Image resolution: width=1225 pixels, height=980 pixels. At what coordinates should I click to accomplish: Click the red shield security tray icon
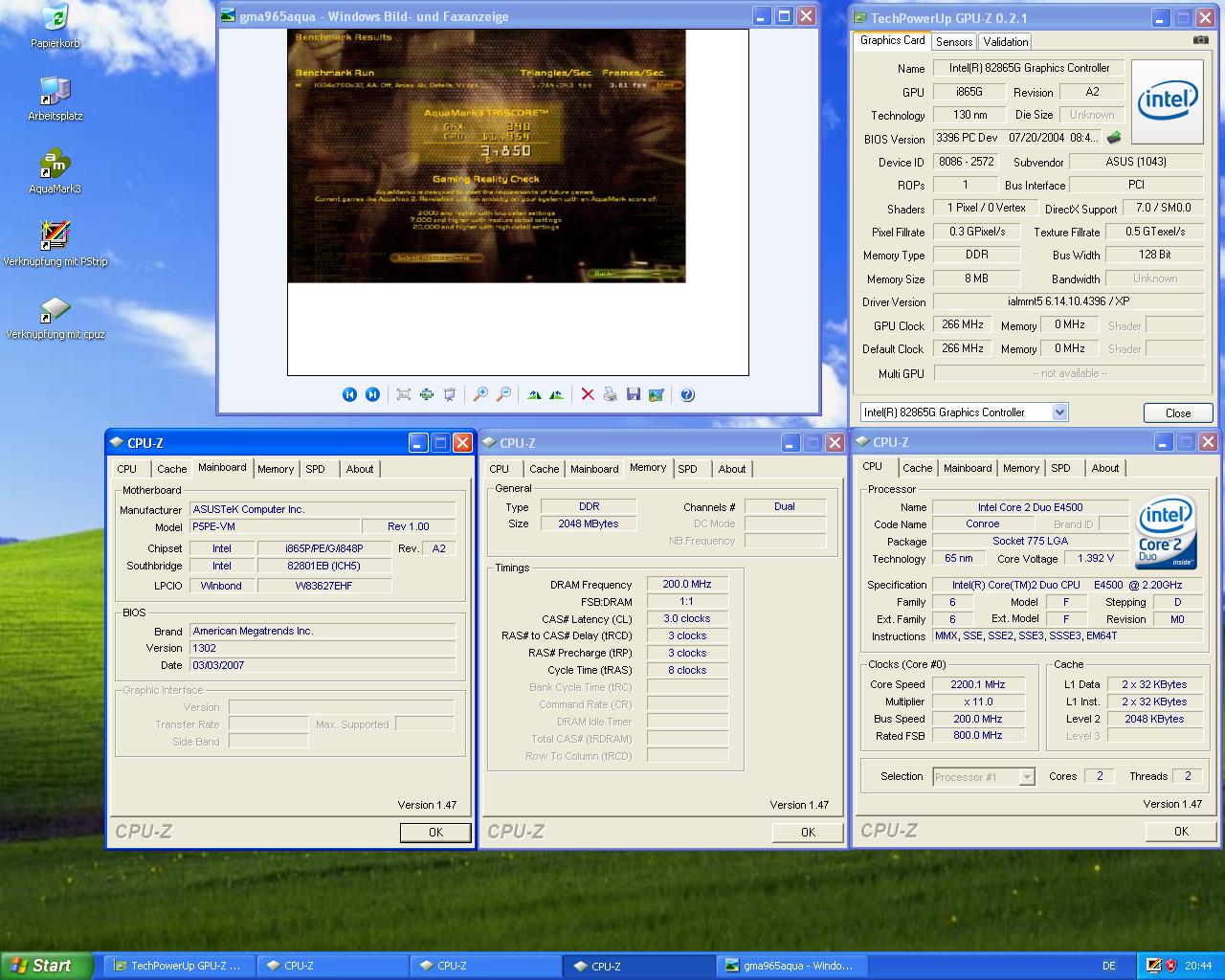(x=1171, y=966)
